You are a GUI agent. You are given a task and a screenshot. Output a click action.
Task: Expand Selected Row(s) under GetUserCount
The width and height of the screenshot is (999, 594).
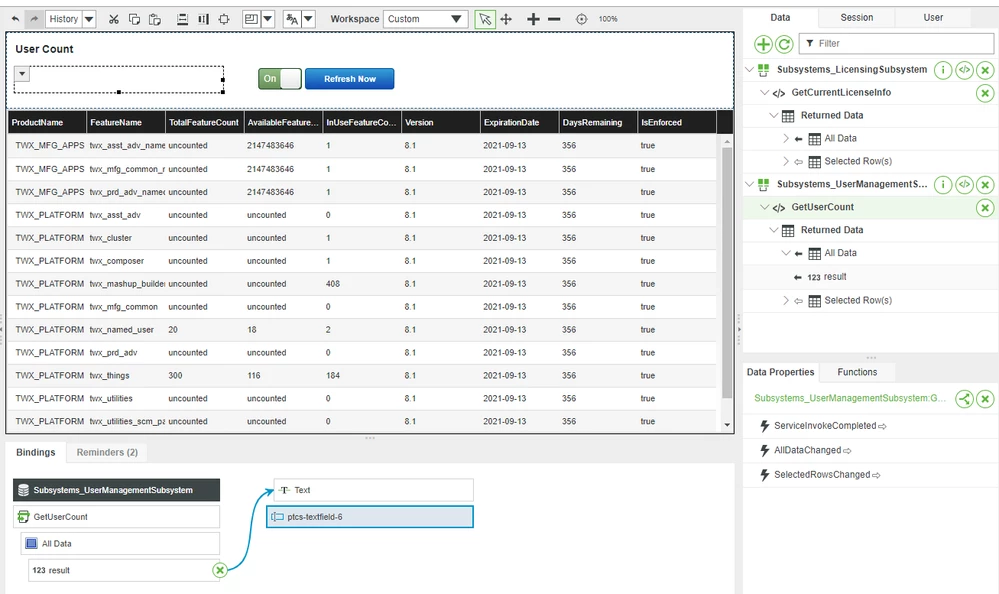pos(786,300)
